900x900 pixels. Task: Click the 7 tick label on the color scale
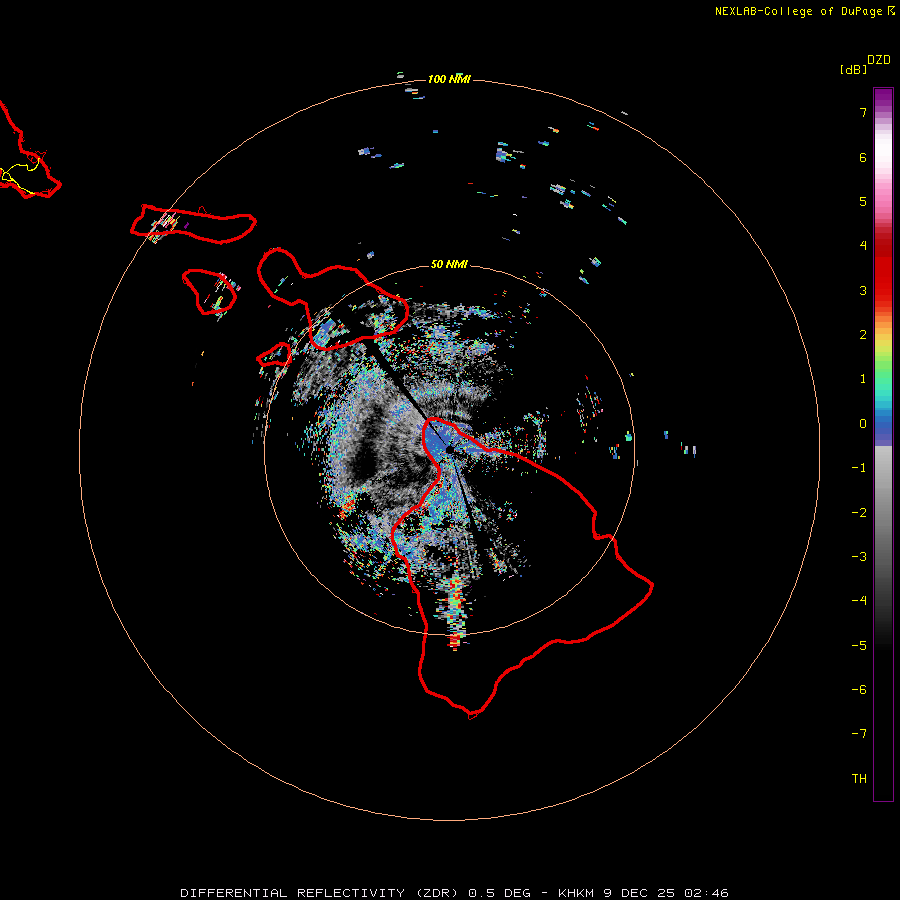click(863, 112)
